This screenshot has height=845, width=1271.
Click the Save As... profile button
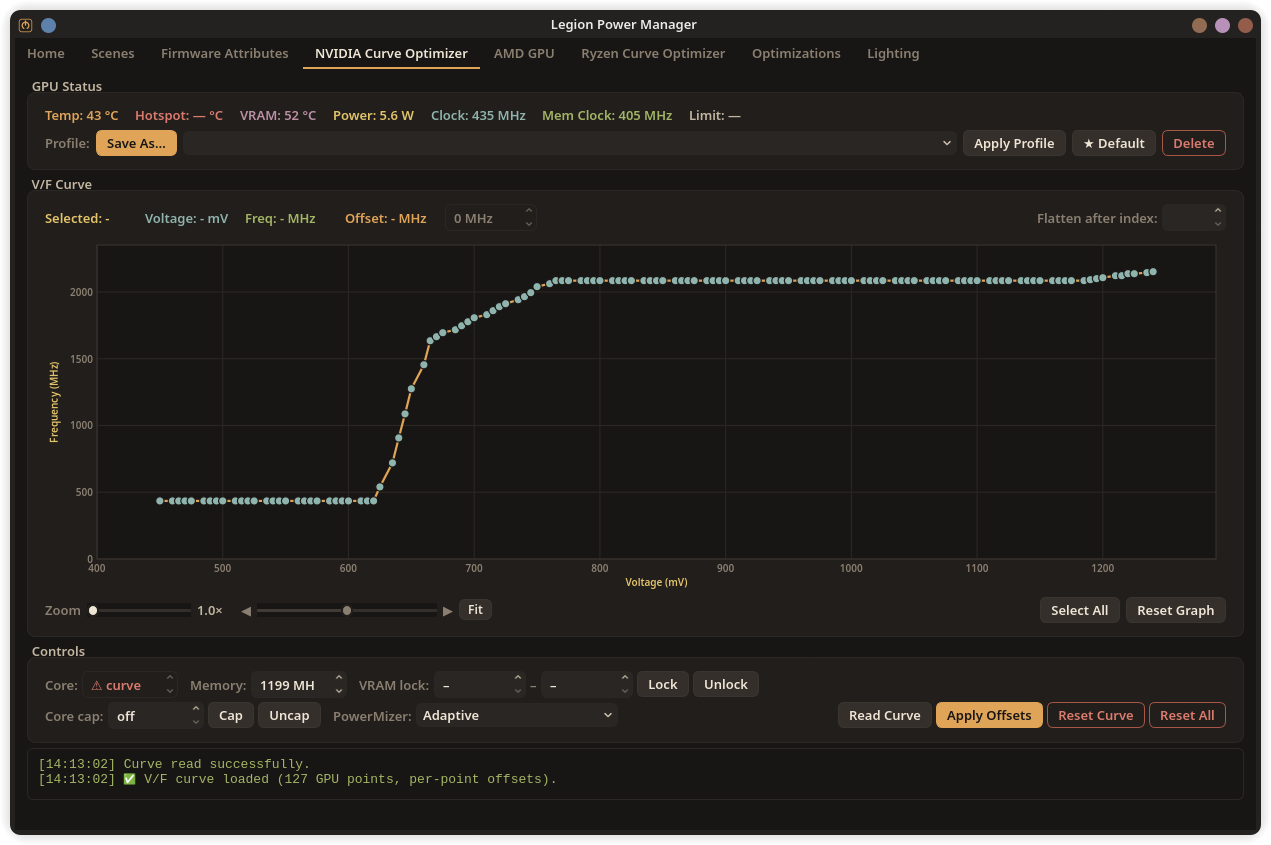pyautogui.click(x=136, y=143)
